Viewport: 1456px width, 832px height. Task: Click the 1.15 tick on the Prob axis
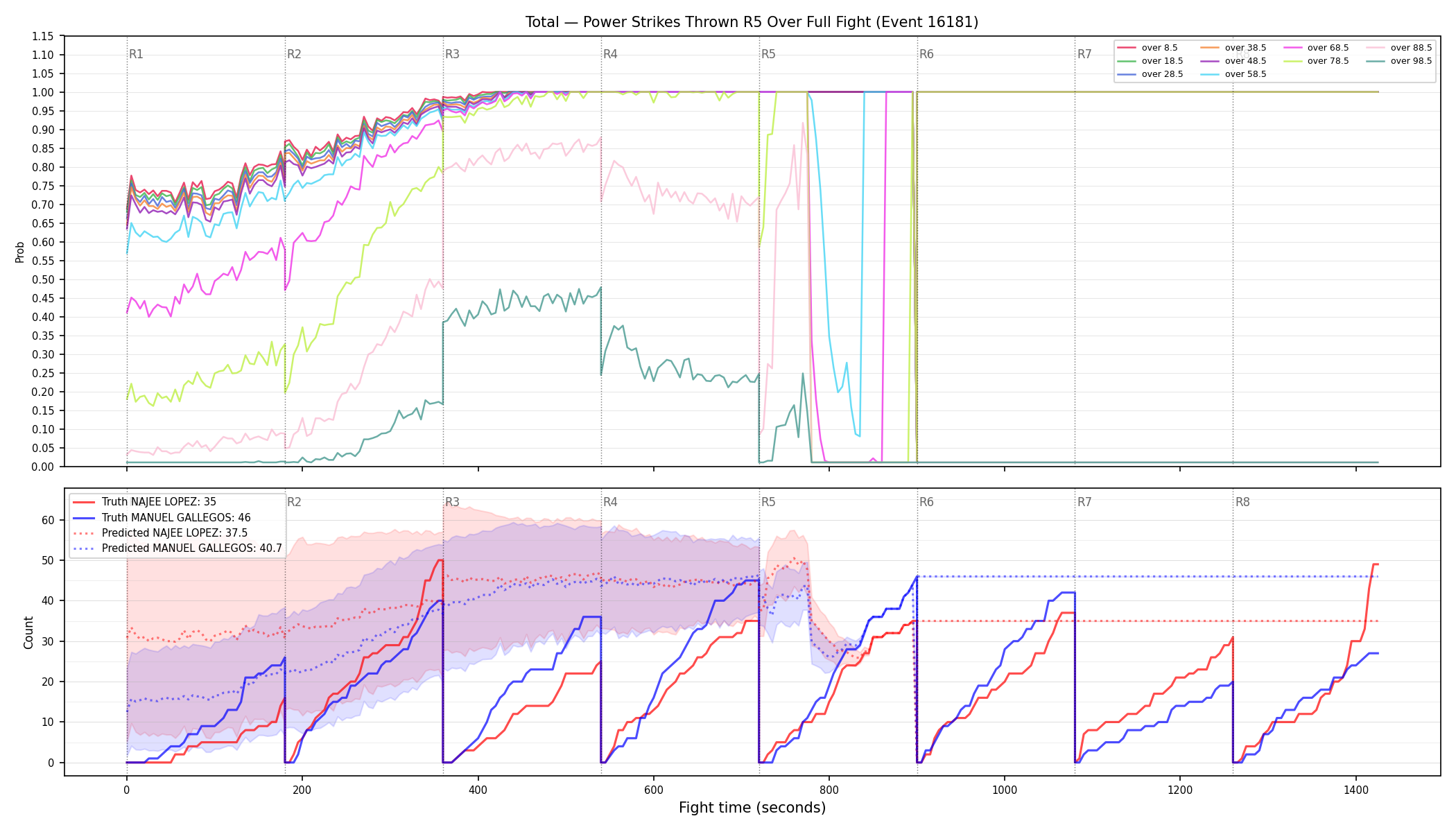(x=43, y=36)
